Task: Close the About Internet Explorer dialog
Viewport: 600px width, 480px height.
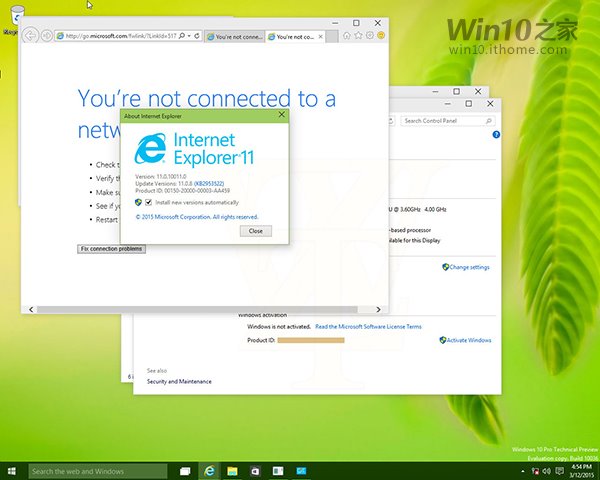Action: pyautogui.click(x=282, y=115)
